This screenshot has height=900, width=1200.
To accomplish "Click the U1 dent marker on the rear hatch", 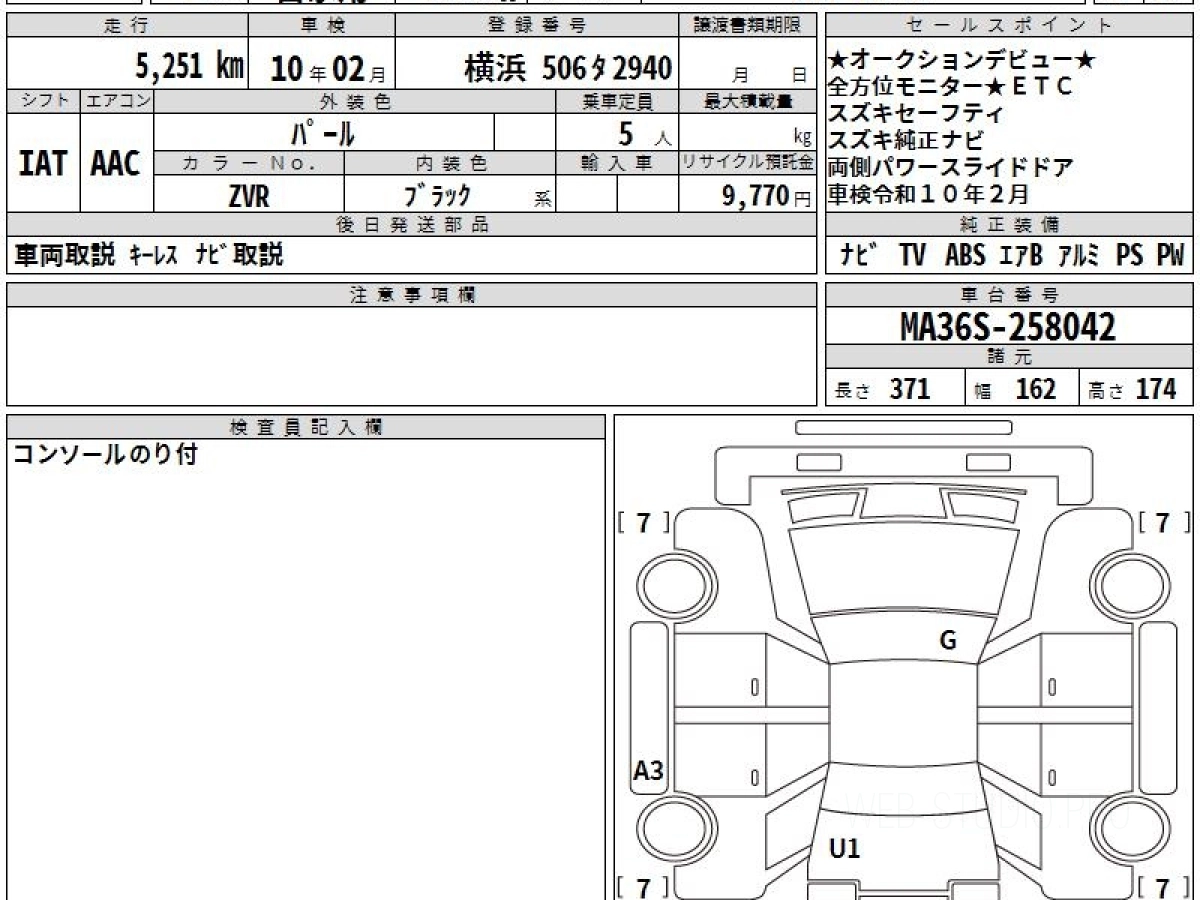I will (x=844, y=849).
